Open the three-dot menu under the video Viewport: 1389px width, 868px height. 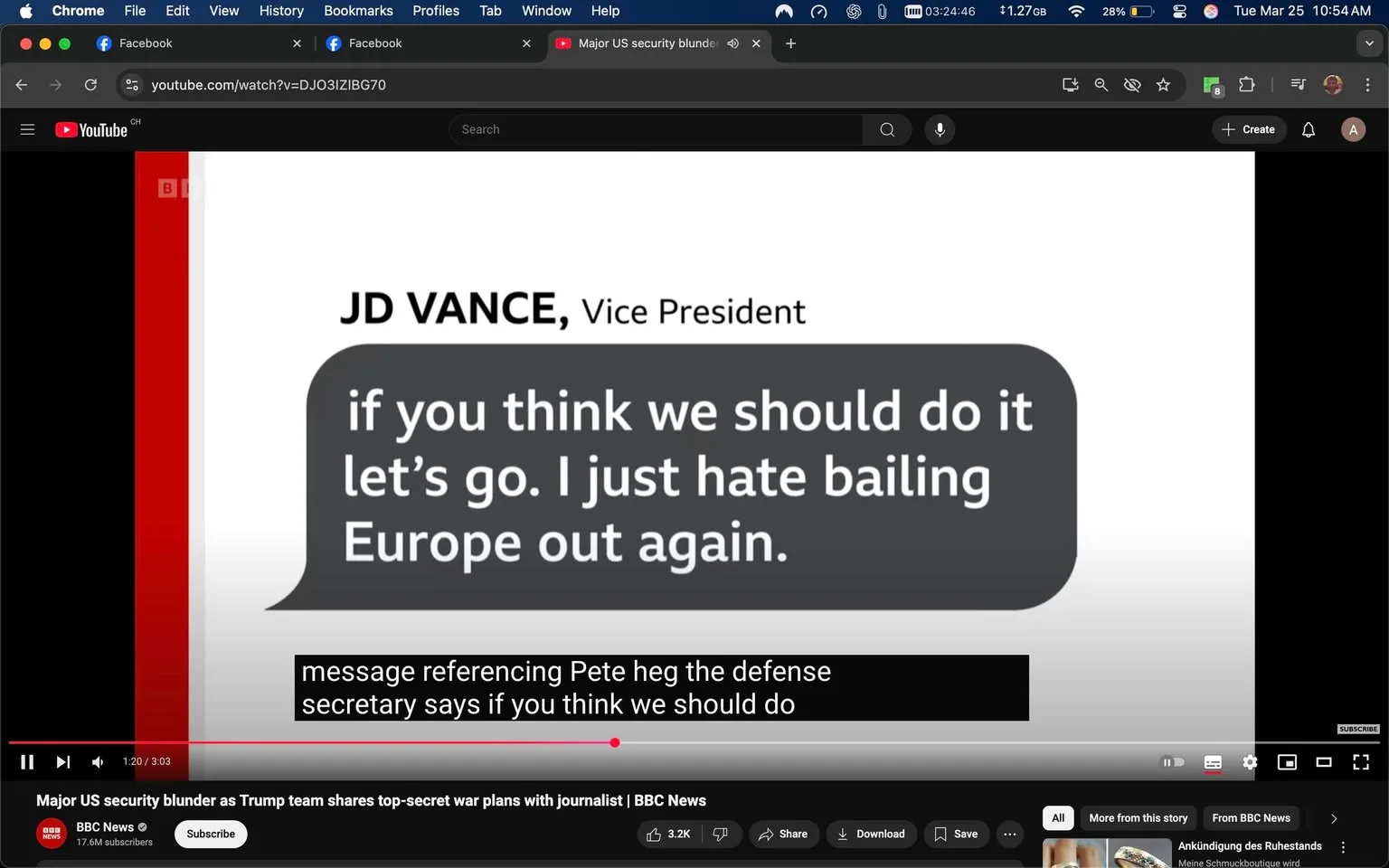1009,834
